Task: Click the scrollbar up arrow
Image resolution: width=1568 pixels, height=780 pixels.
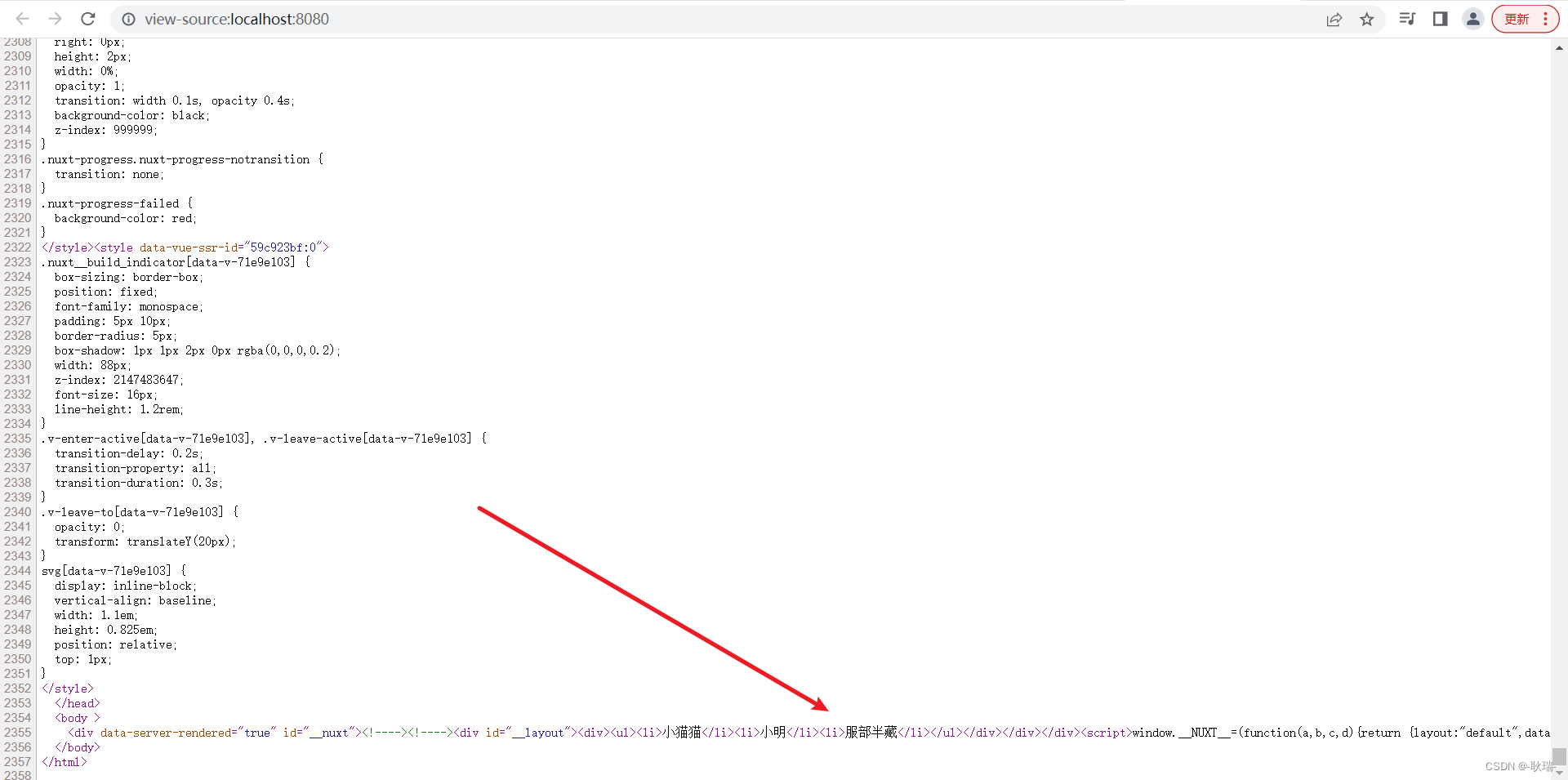Action: point(1559,48)
